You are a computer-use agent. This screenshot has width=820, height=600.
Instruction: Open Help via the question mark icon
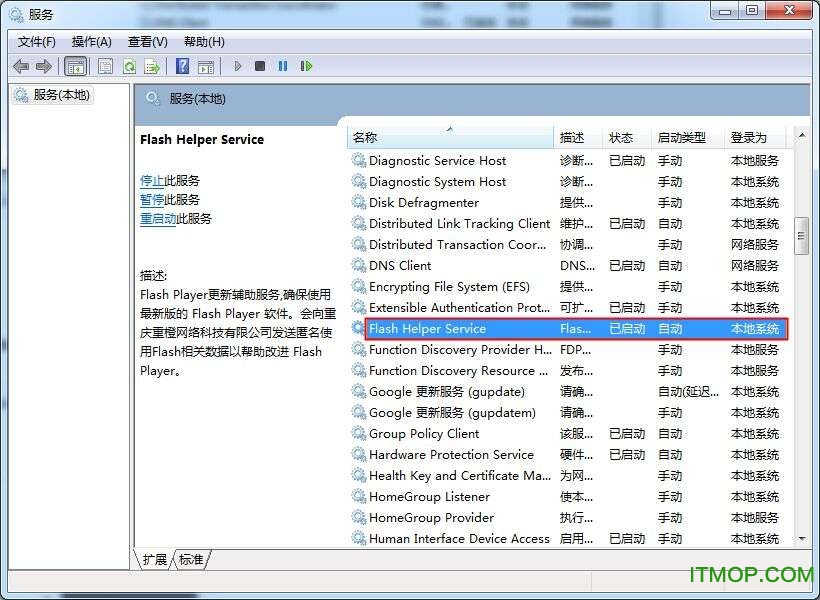182,65
